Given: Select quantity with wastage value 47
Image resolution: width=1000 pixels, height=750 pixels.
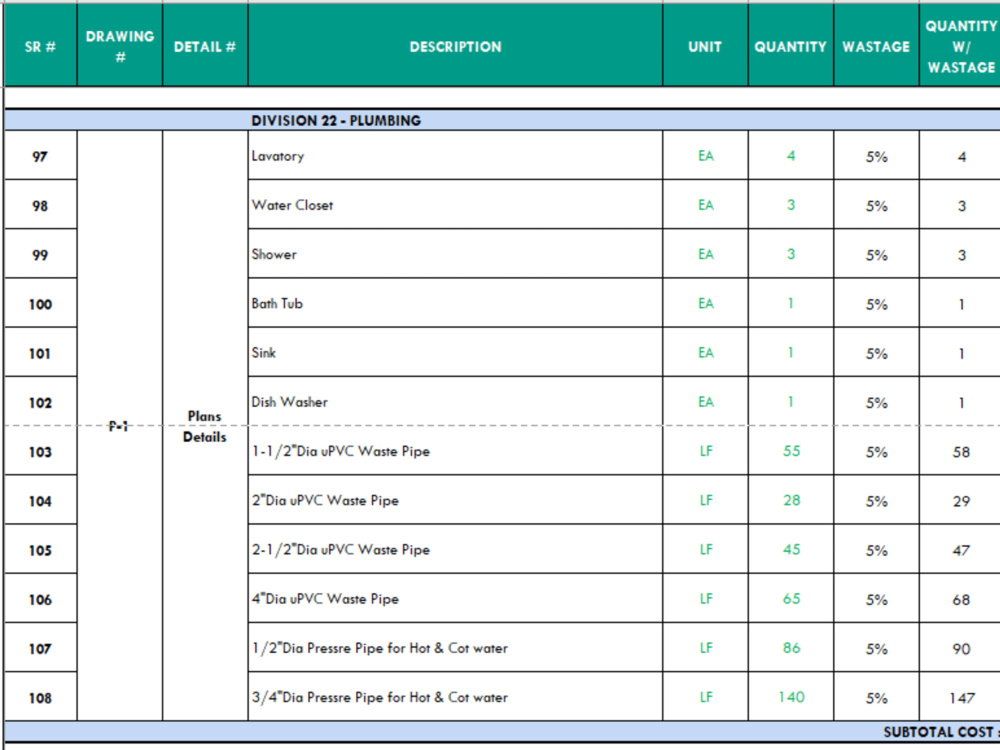Looking at the screenshot, I should [960, 549].
